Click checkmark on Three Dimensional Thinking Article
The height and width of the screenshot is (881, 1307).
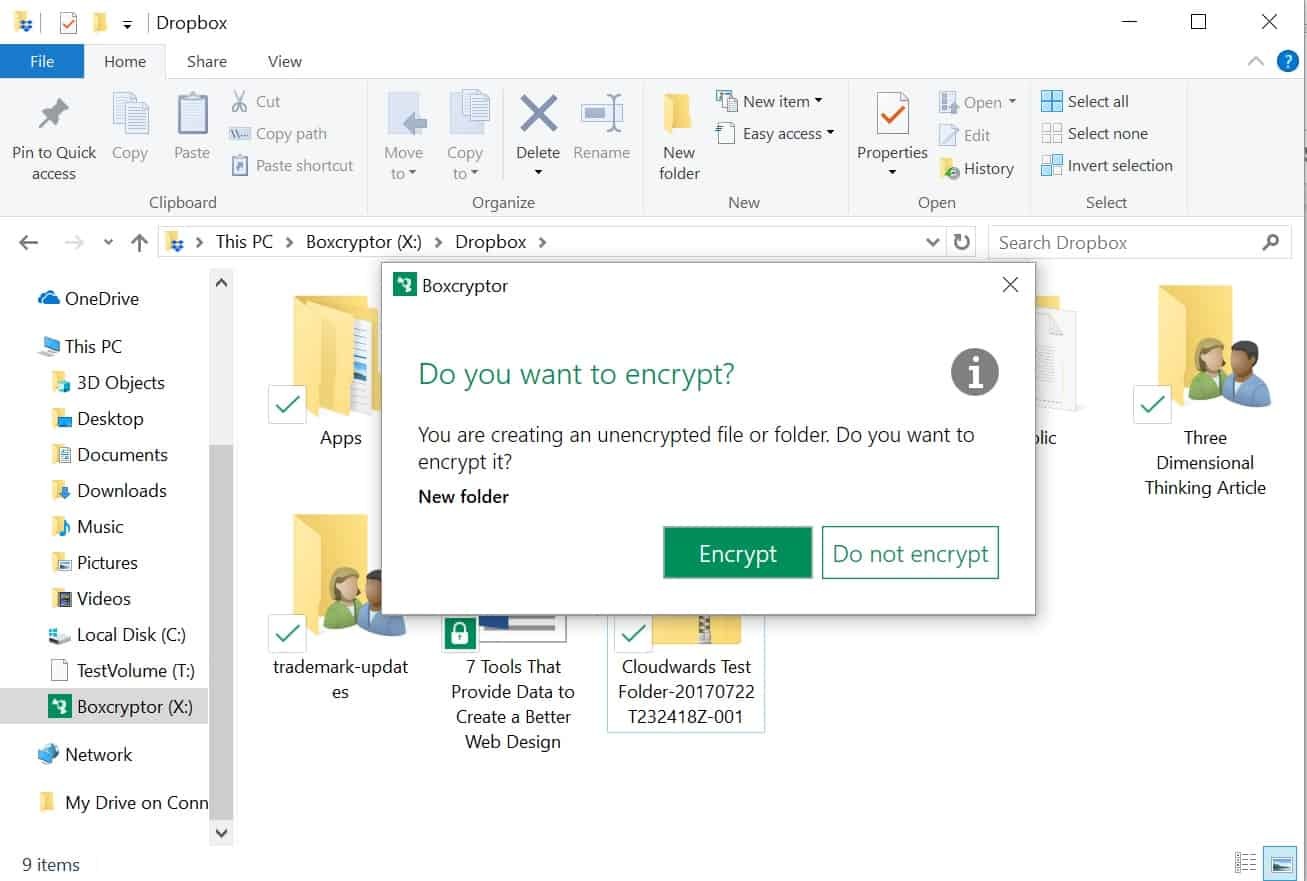tap(1152, 405)
